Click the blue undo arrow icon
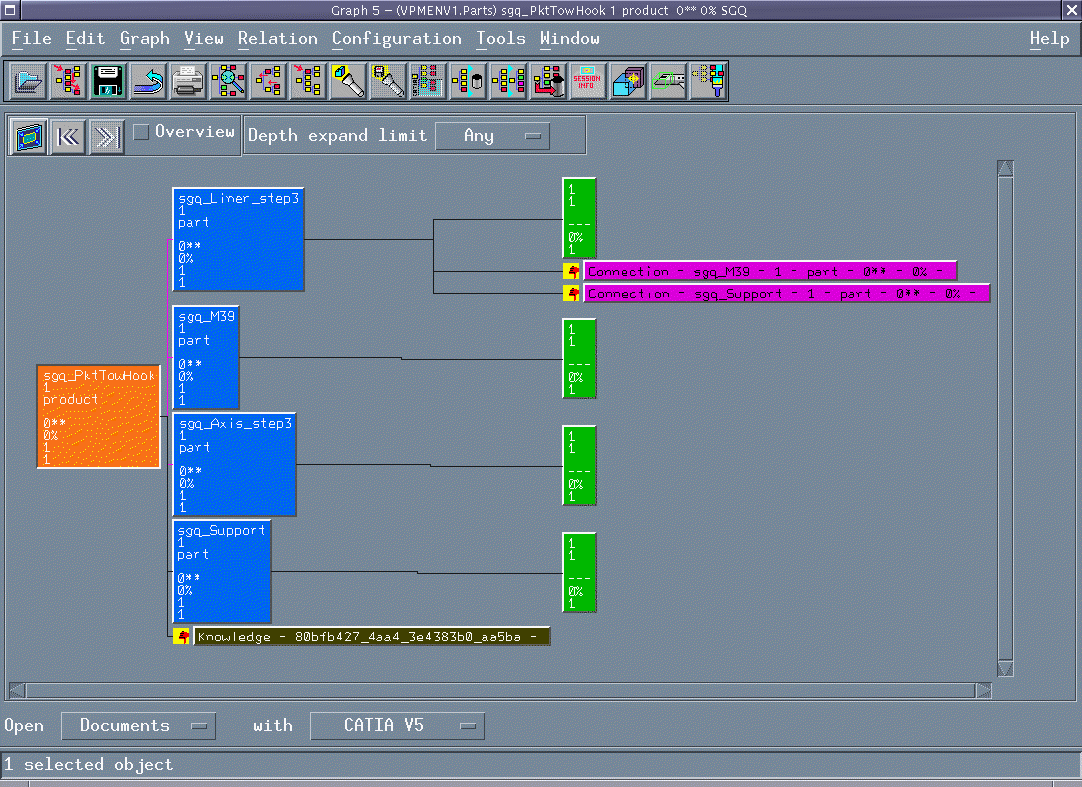This screenshot has width=1082, height=787. click(x=148, y=81)
